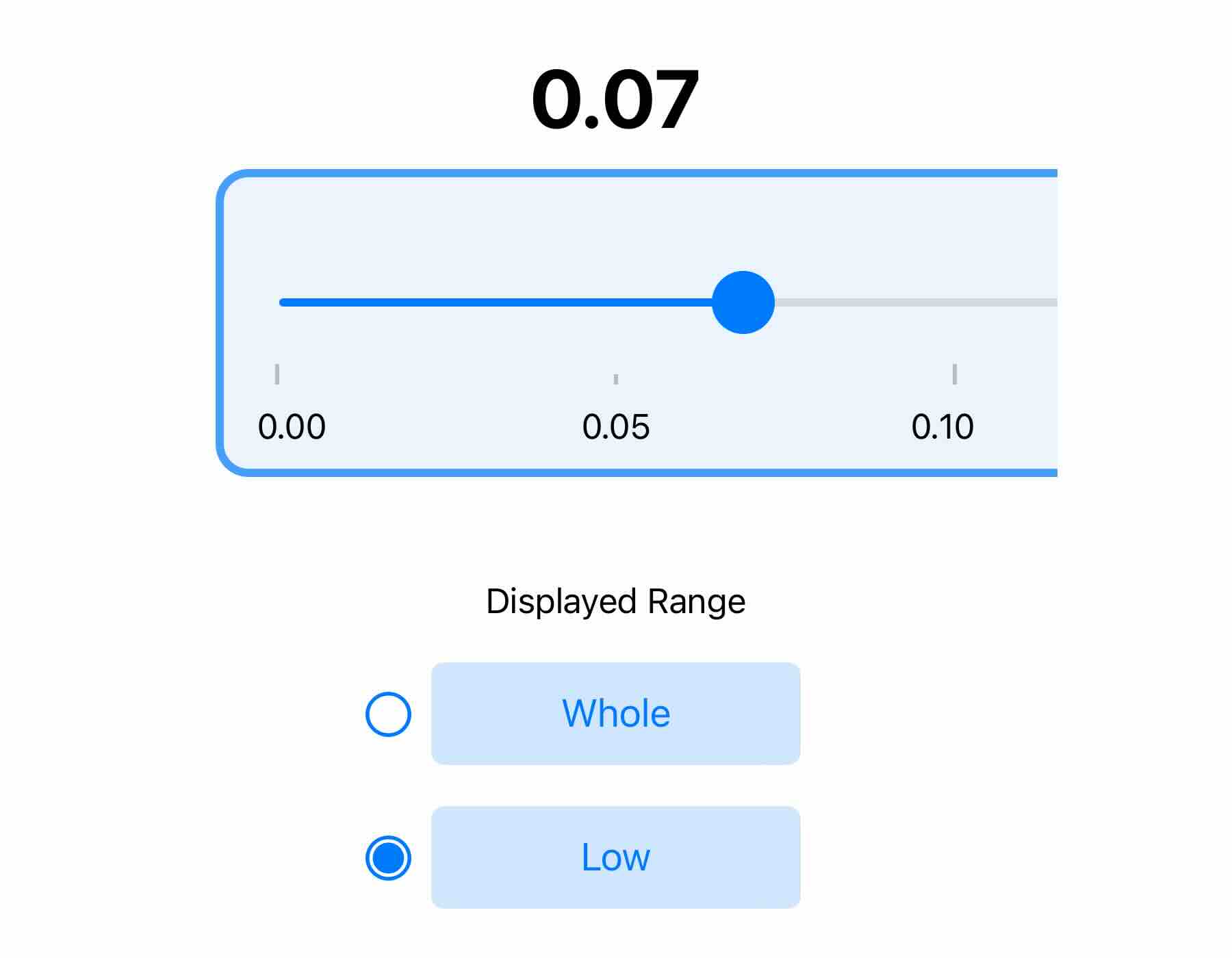Click the tick mark above 0.10
The height and width of the screenshot is (958, 1232).
click(x=955, y=374)
